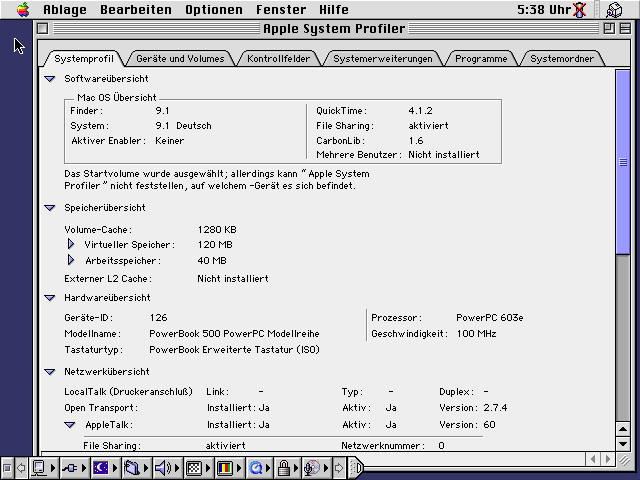Click the window resize grip icon
Image resolution: width=640 pixels, height=480 pixels.
[x=623, y=460]
